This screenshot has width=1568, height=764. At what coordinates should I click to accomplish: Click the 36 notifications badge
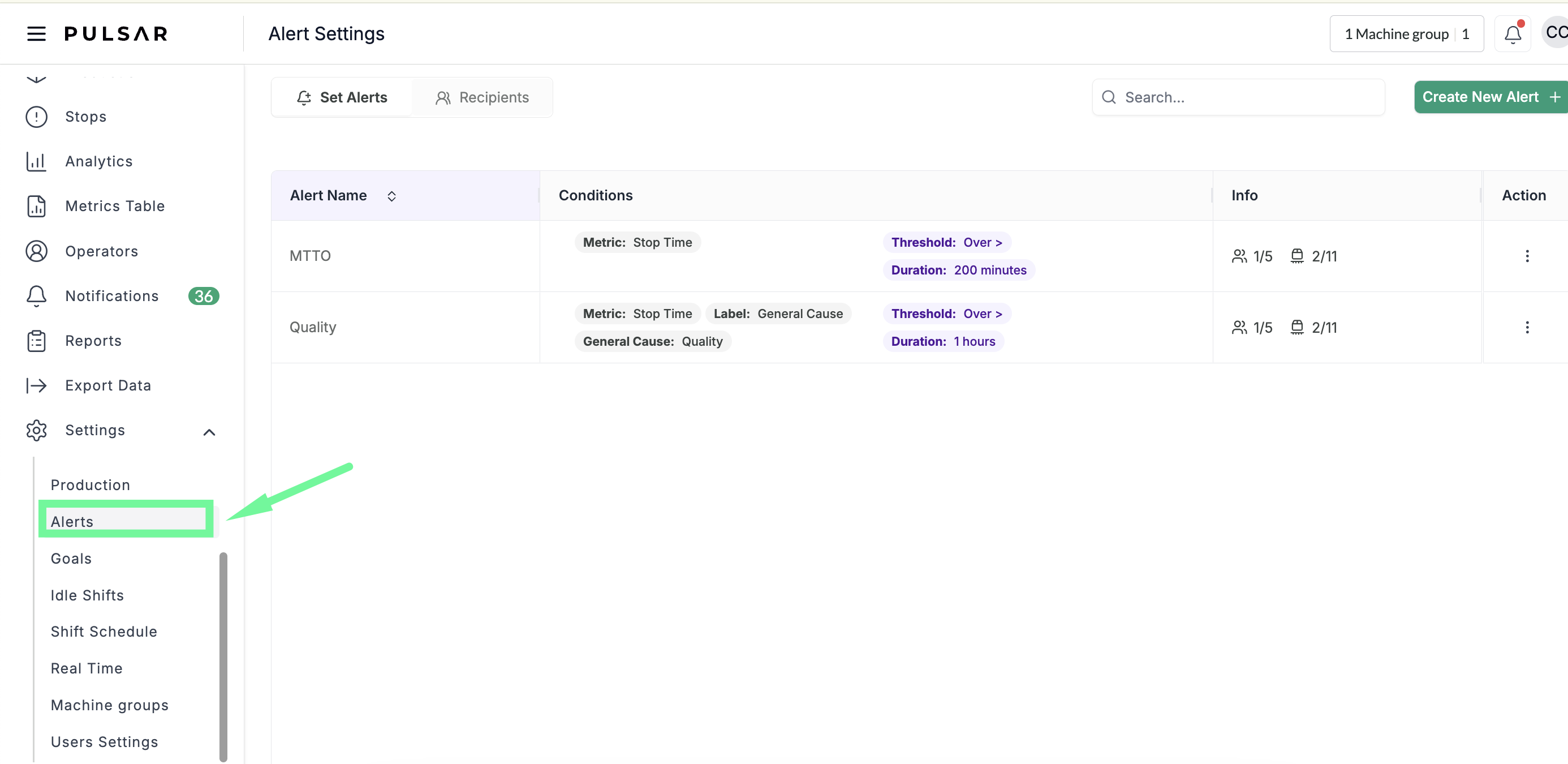coord(203,296)
